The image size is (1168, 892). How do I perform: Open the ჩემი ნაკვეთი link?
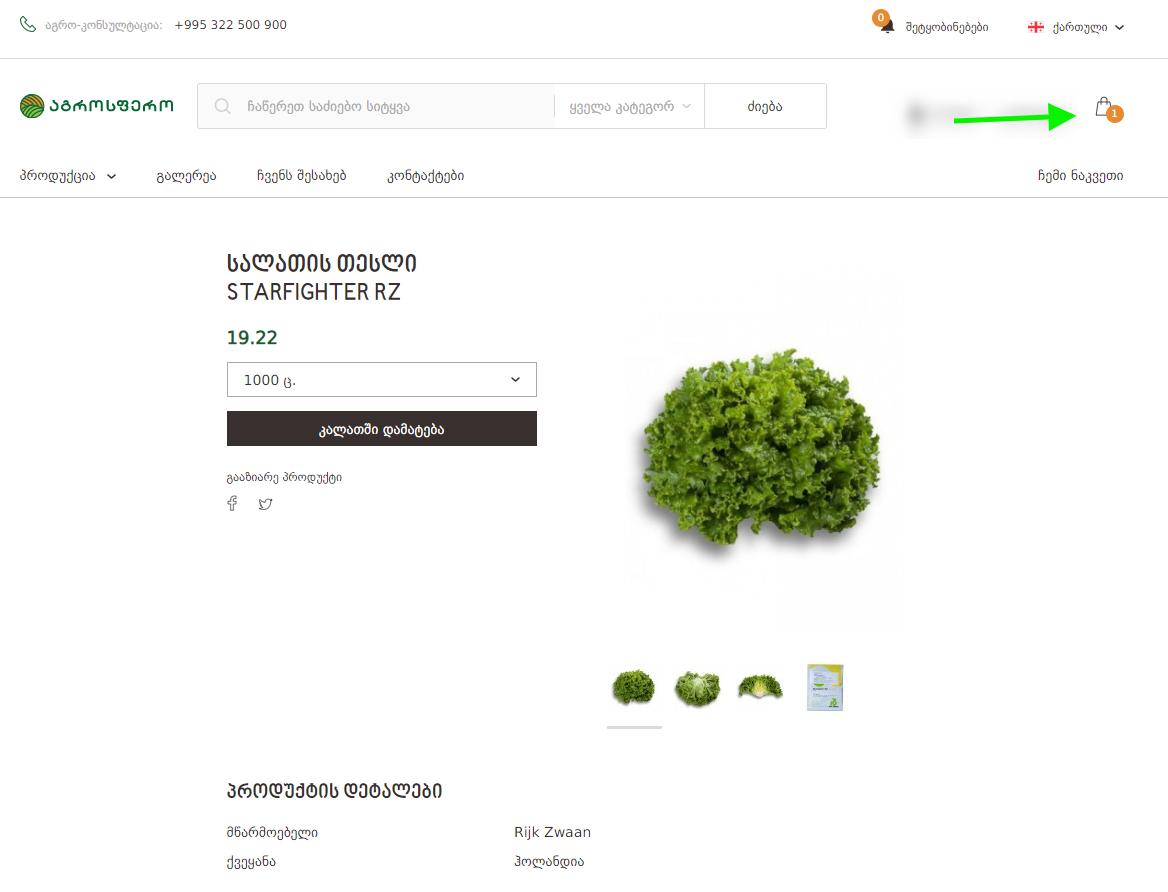pos(1080,176)
